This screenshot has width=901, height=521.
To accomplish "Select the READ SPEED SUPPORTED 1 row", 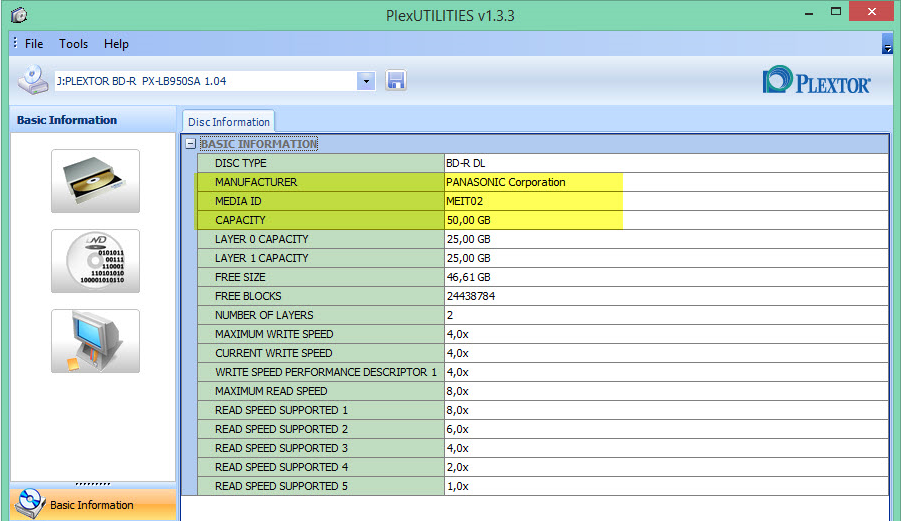I will point(543,410).
